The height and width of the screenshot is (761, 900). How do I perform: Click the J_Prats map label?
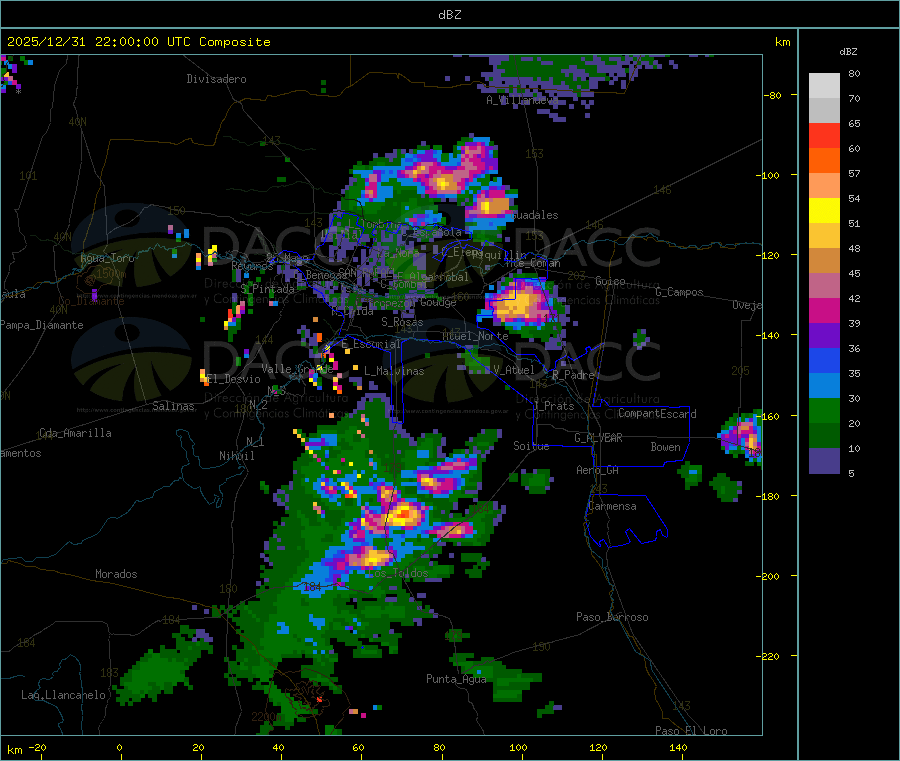(x=554, y=406)
